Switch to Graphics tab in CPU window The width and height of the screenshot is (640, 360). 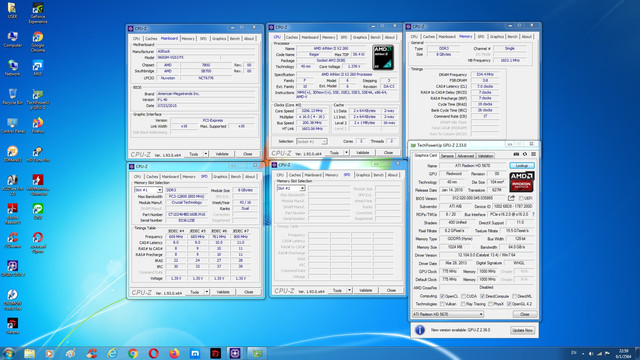(360, 37)
